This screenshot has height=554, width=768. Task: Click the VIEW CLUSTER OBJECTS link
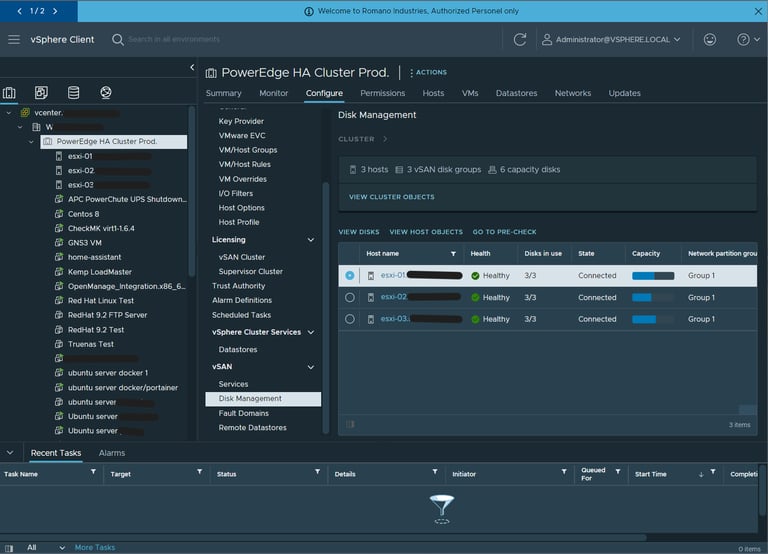point(392,197)
